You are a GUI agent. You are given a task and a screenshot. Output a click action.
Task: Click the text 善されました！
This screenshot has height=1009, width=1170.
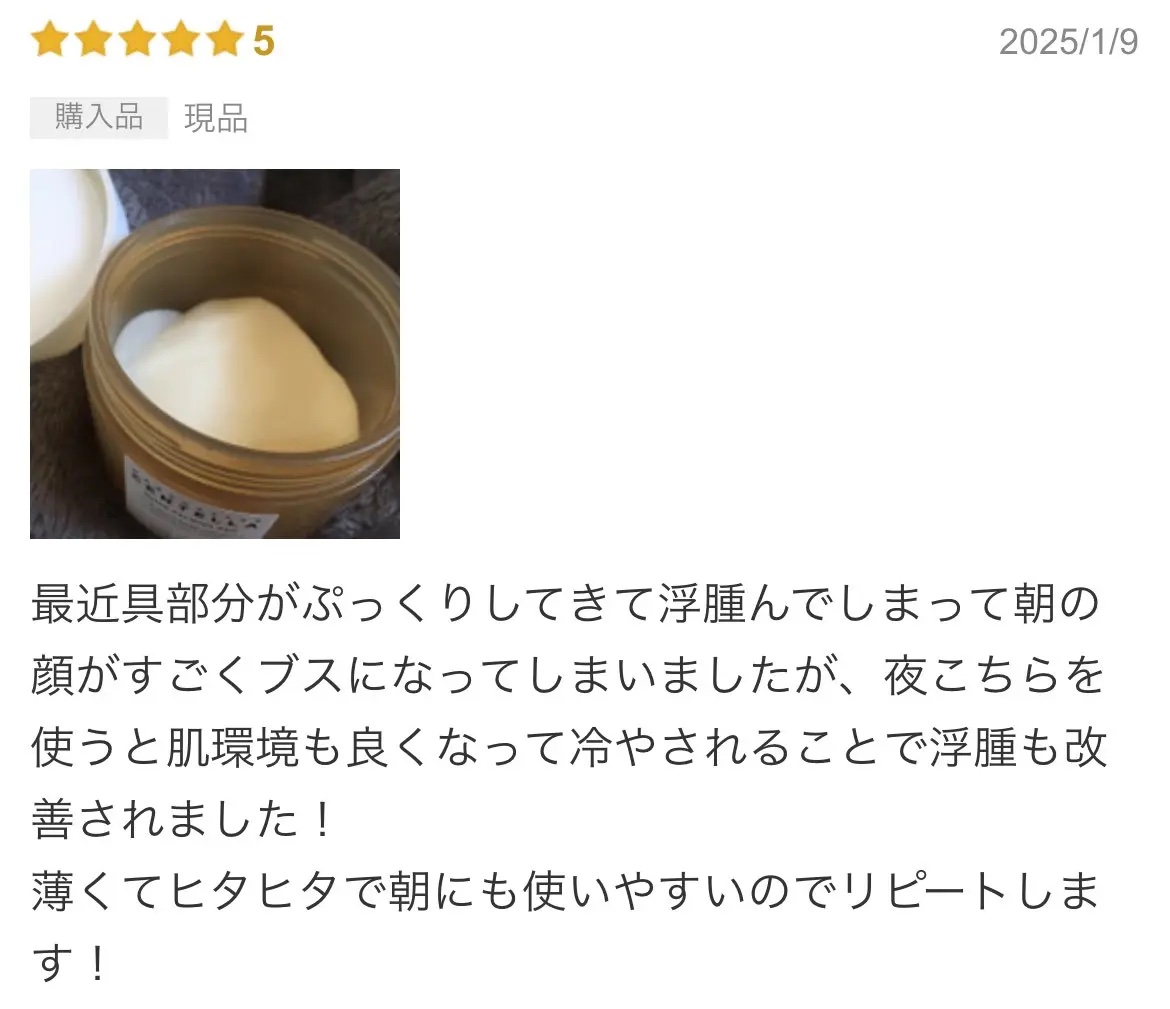pos(181,820)
